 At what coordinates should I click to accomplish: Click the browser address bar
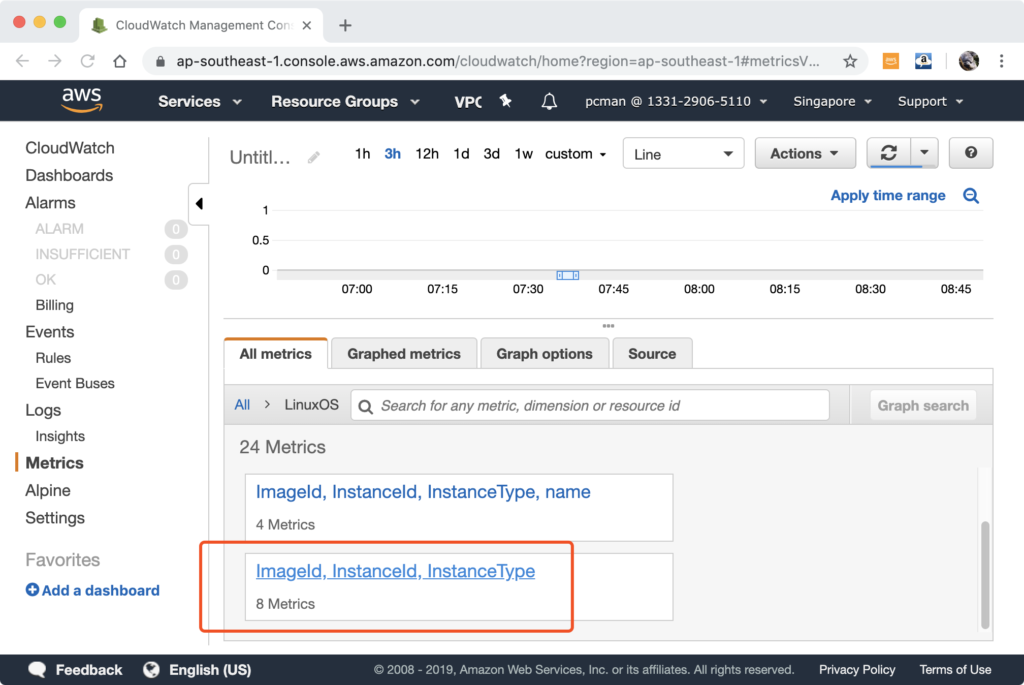[x=498, y=61]
